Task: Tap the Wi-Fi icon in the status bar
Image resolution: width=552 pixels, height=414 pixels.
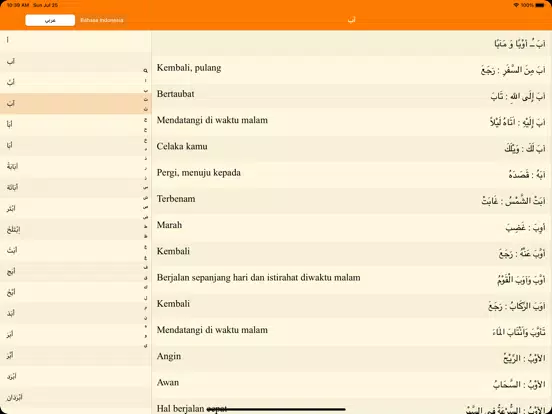Action: [516, 5]
